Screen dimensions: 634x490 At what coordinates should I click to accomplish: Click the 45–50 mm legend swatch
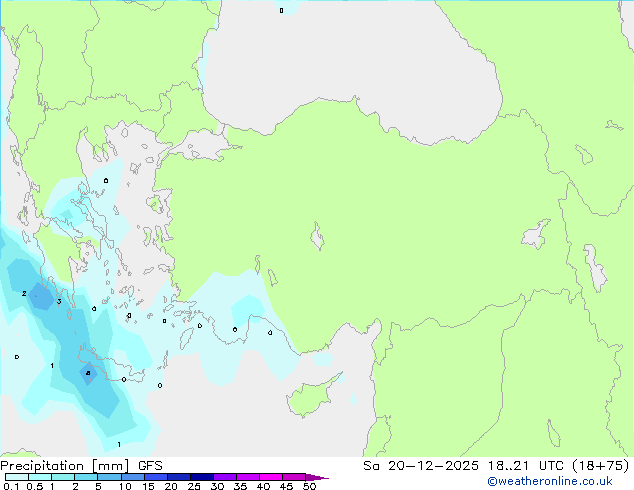point(294,477)
